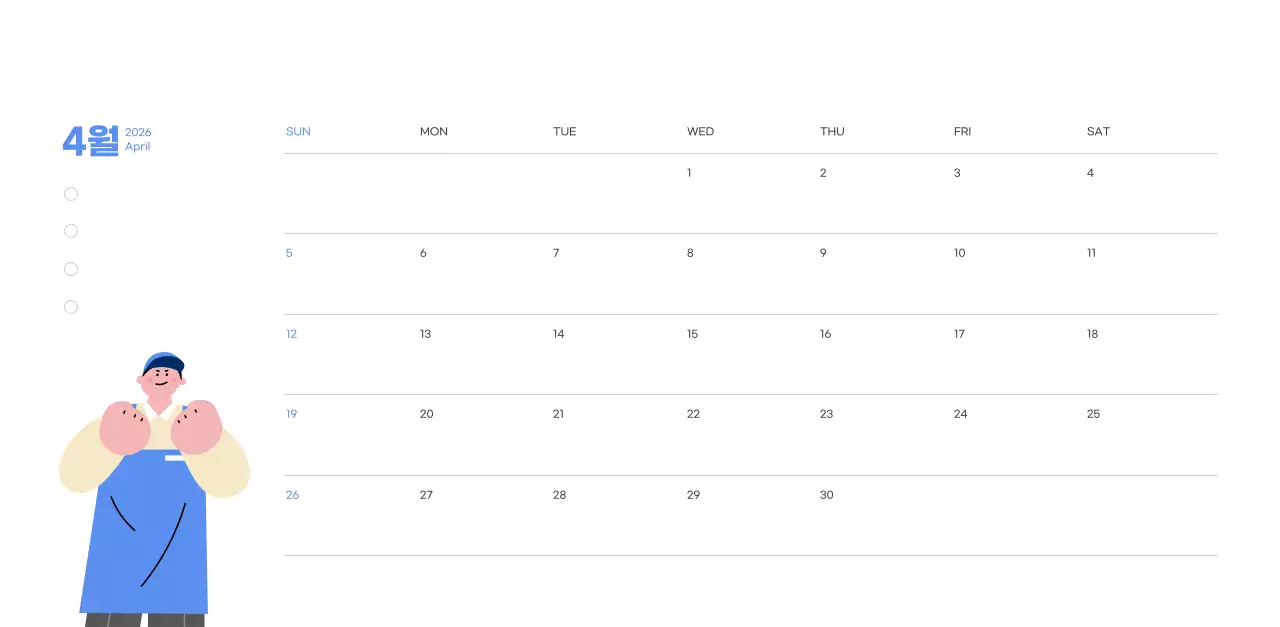Select the SAT column header
This screenshot has width=1280, height=627.
pos(1098,132)
